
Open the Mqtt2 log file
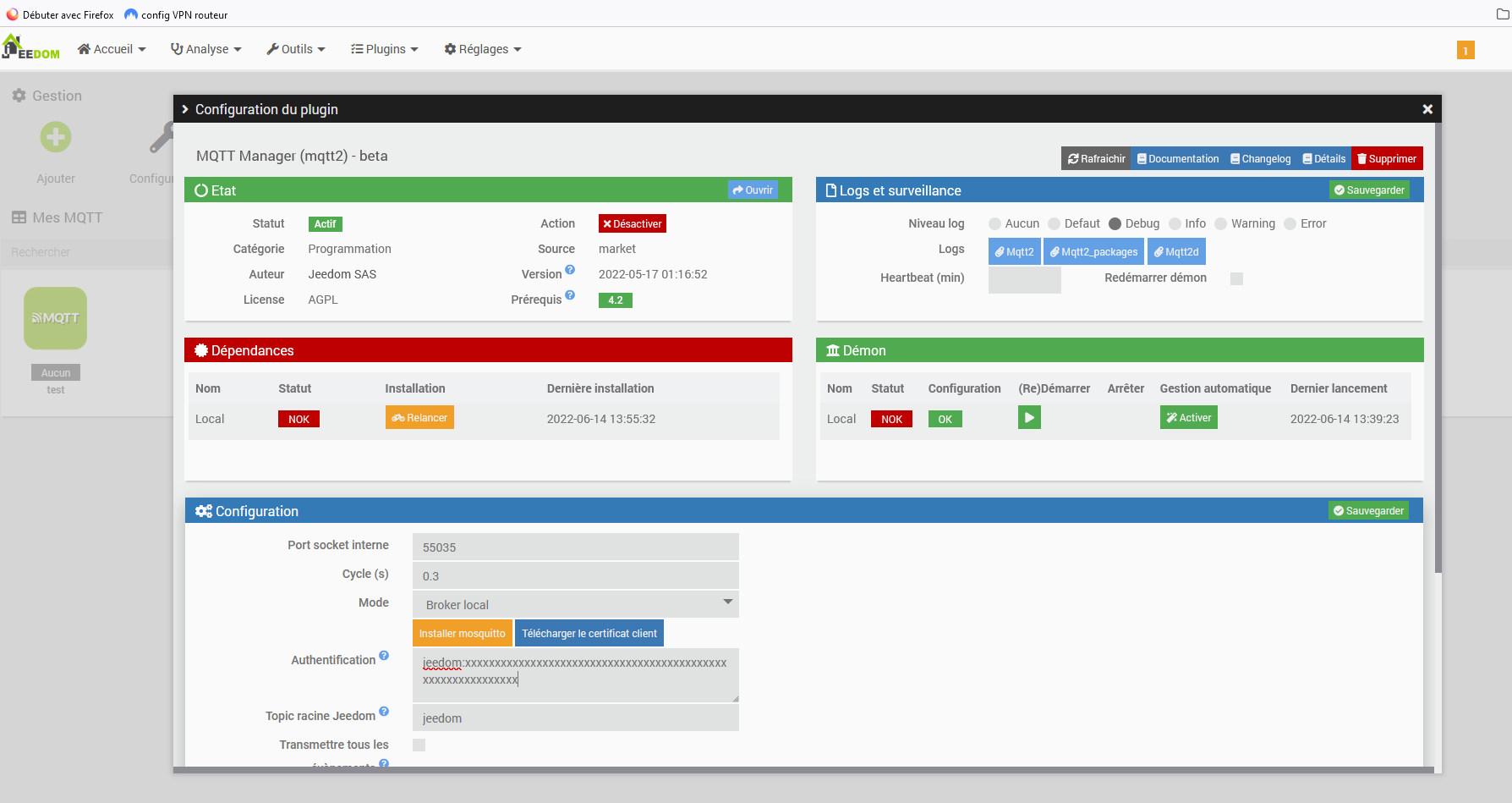pyautogui.click(x=1015, y=251)
